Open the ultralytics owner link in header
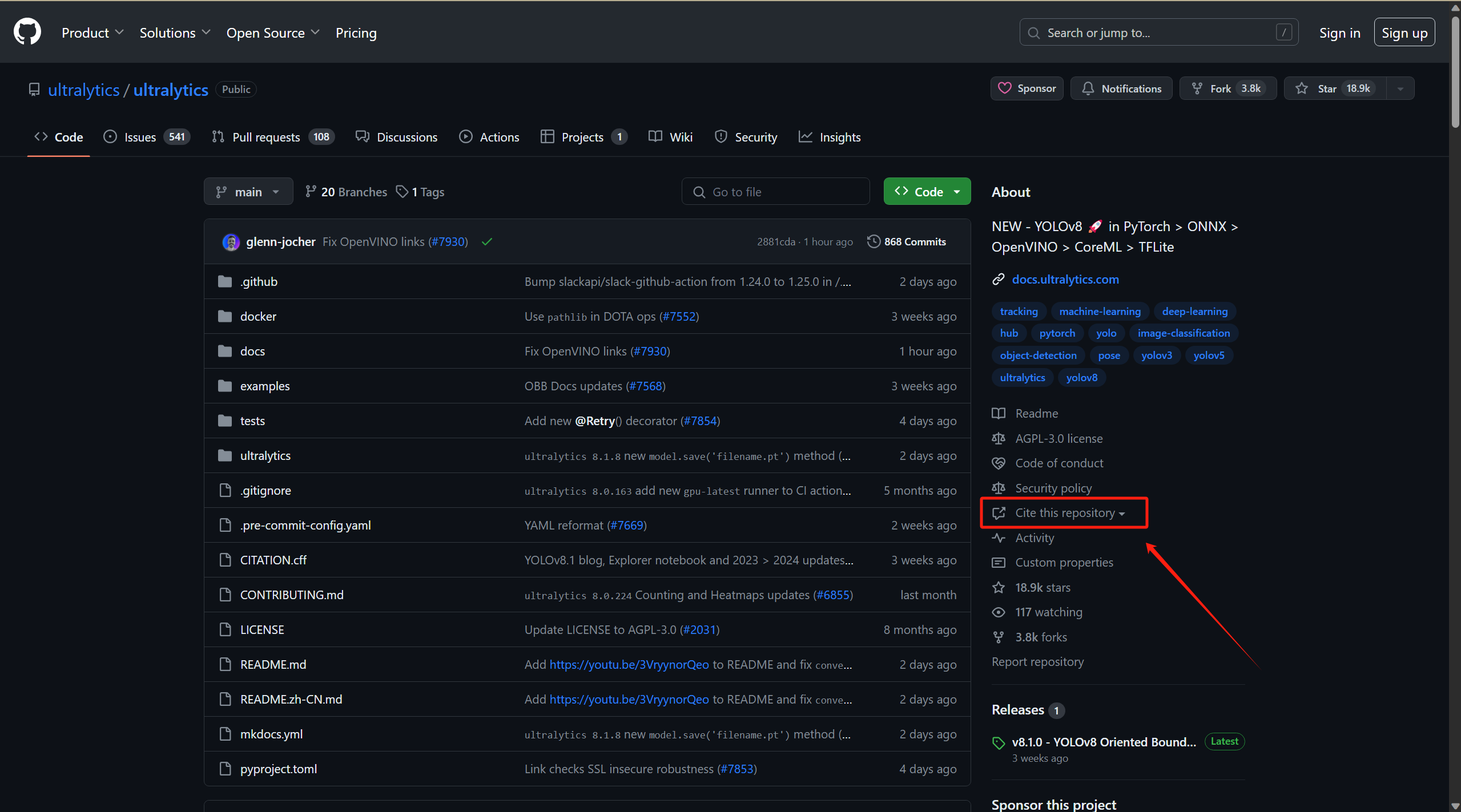Image resolution: width=1461 pixels, height=812 pixels. point(84,90)
